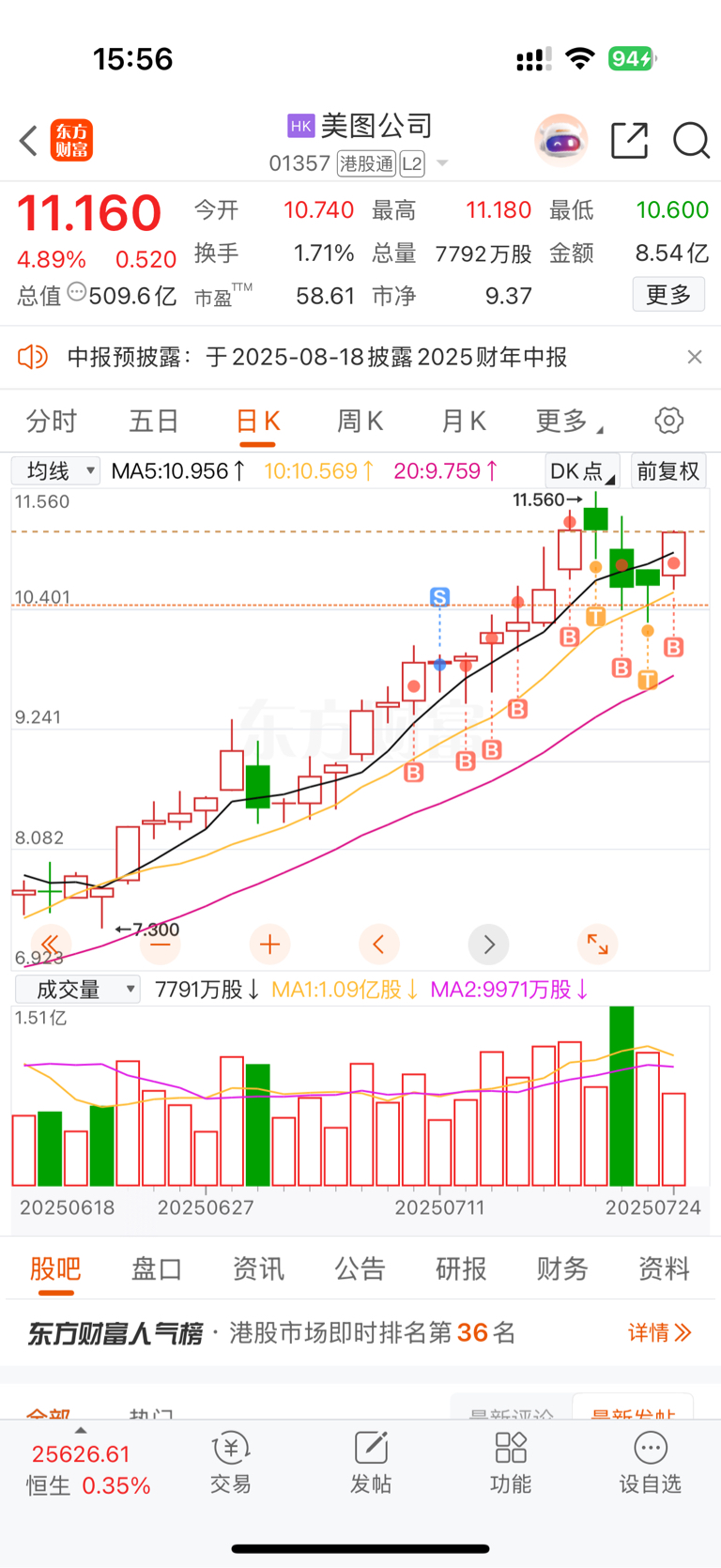Open the DK点 dropdown
Viewport: 721px width, 1568px height.
[x=582, y=470]
